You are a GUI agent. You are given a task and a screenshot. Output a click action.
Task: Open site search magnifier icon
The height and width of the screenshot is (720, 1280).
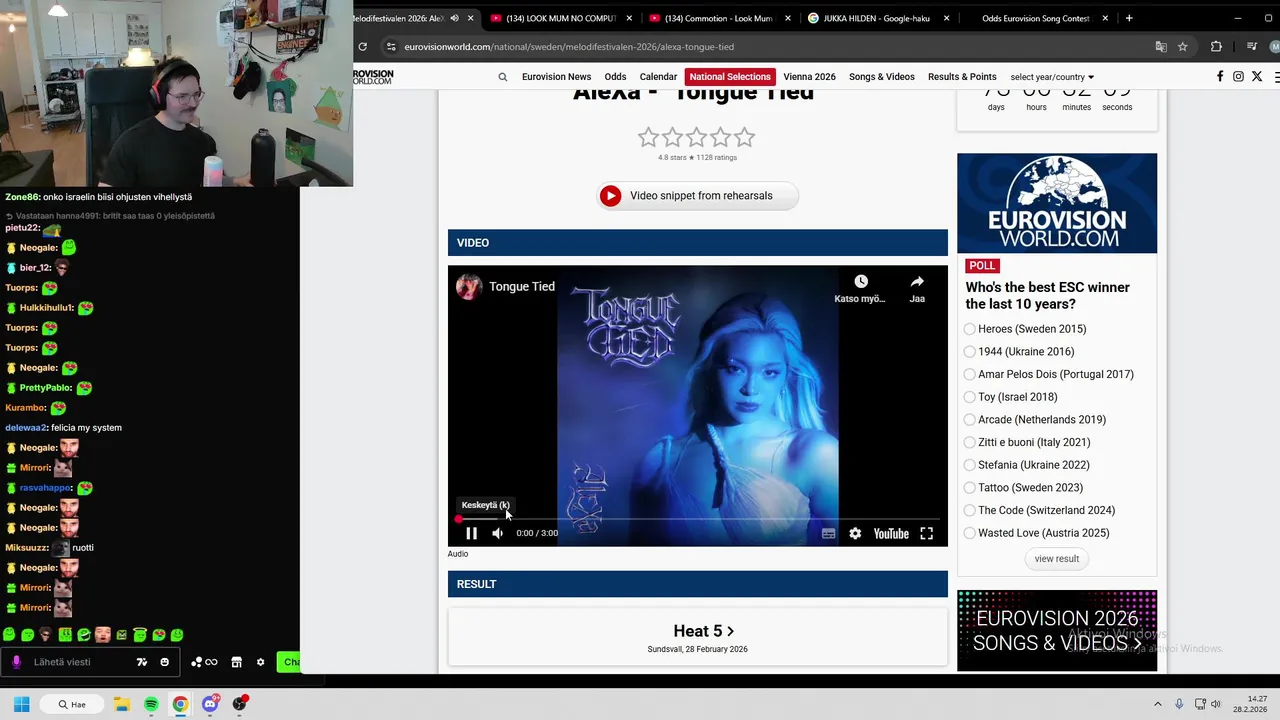503,77
